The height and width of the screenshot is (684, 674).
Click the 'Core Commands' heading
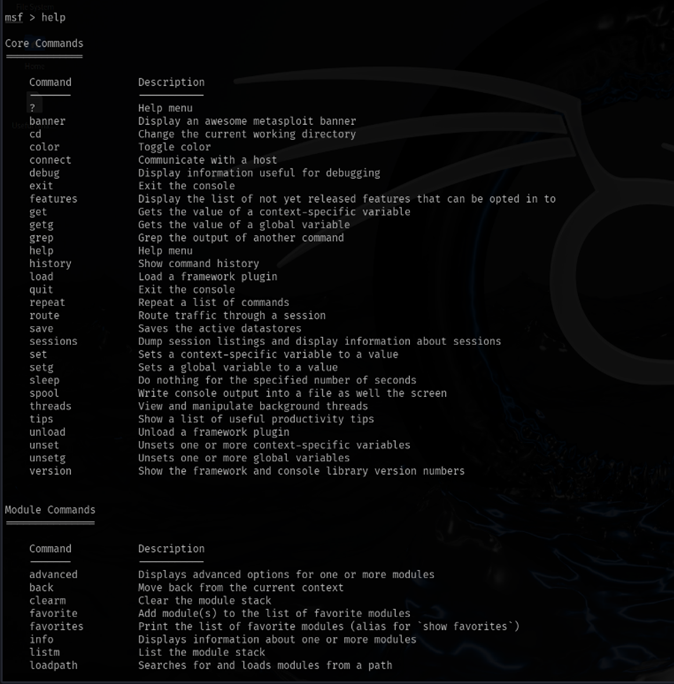tap(44, 44)
